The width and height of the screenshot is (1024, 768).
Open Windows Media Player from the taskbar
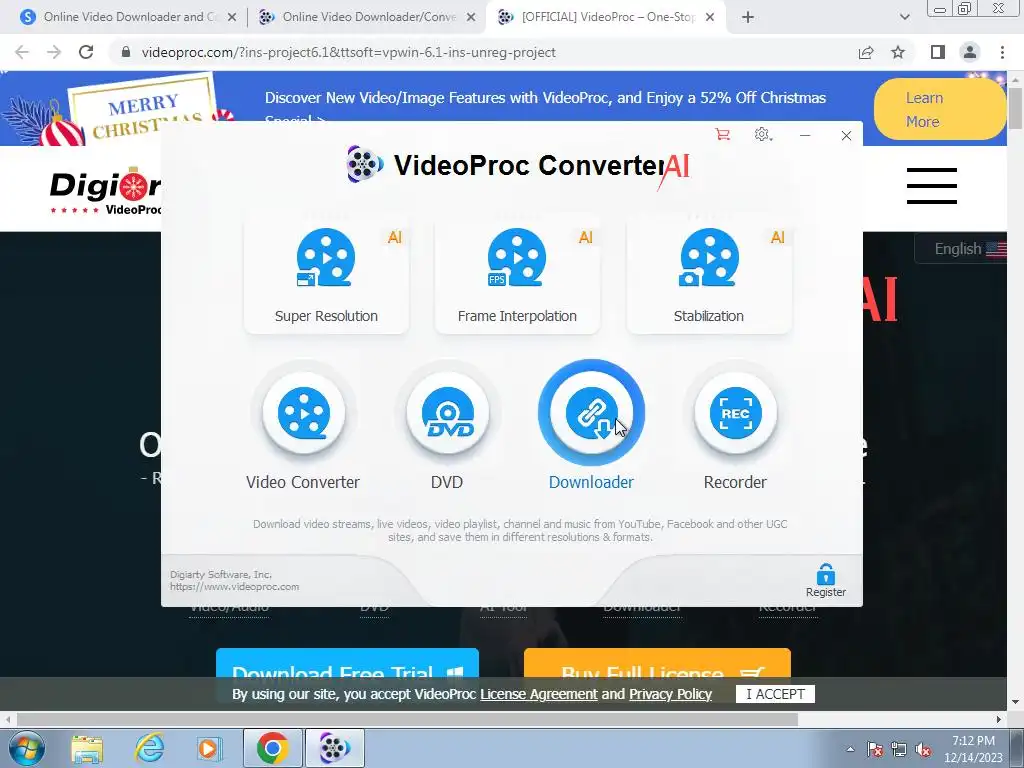click(210, 748)
